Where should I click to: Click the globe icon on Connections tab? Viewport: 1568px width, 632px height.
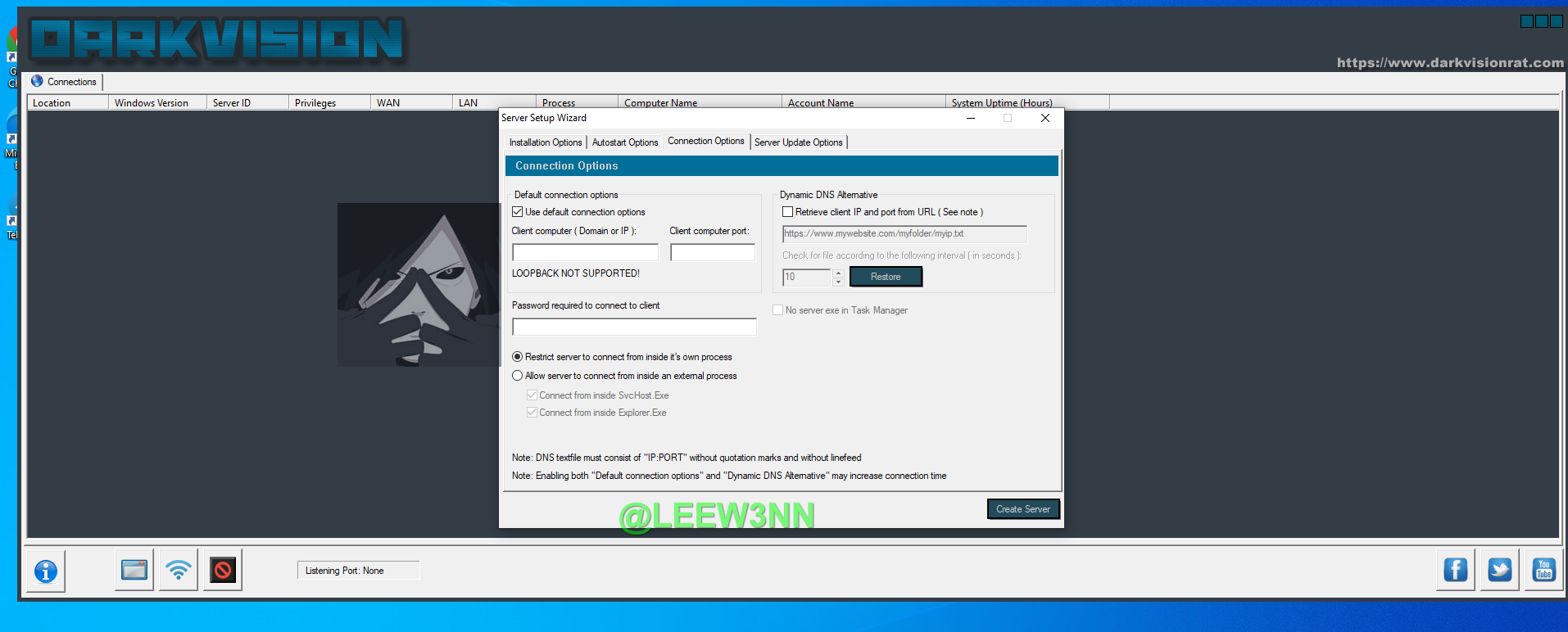tap(37, 81)
